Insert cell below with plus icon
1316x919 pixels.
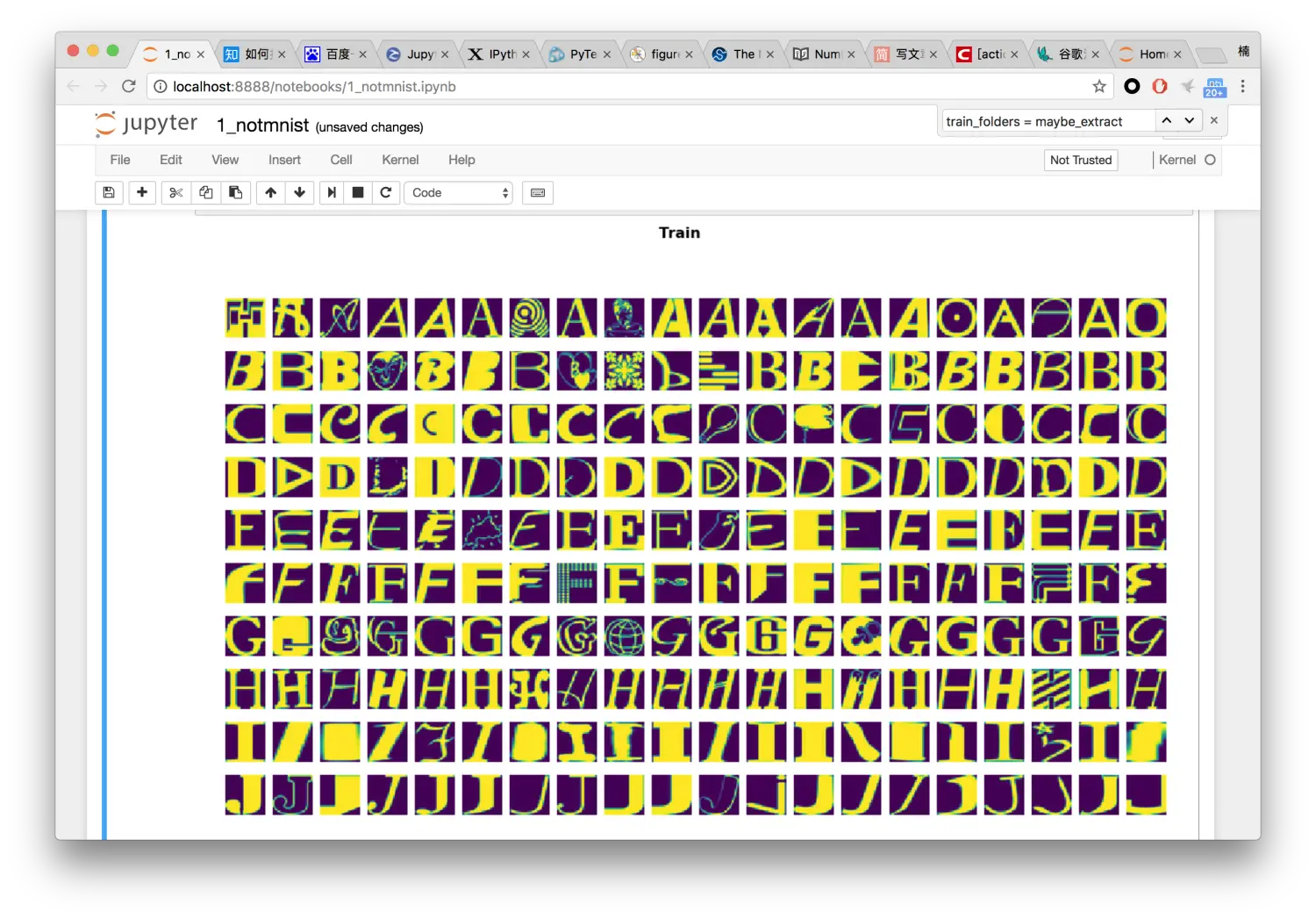pos(142,193)
